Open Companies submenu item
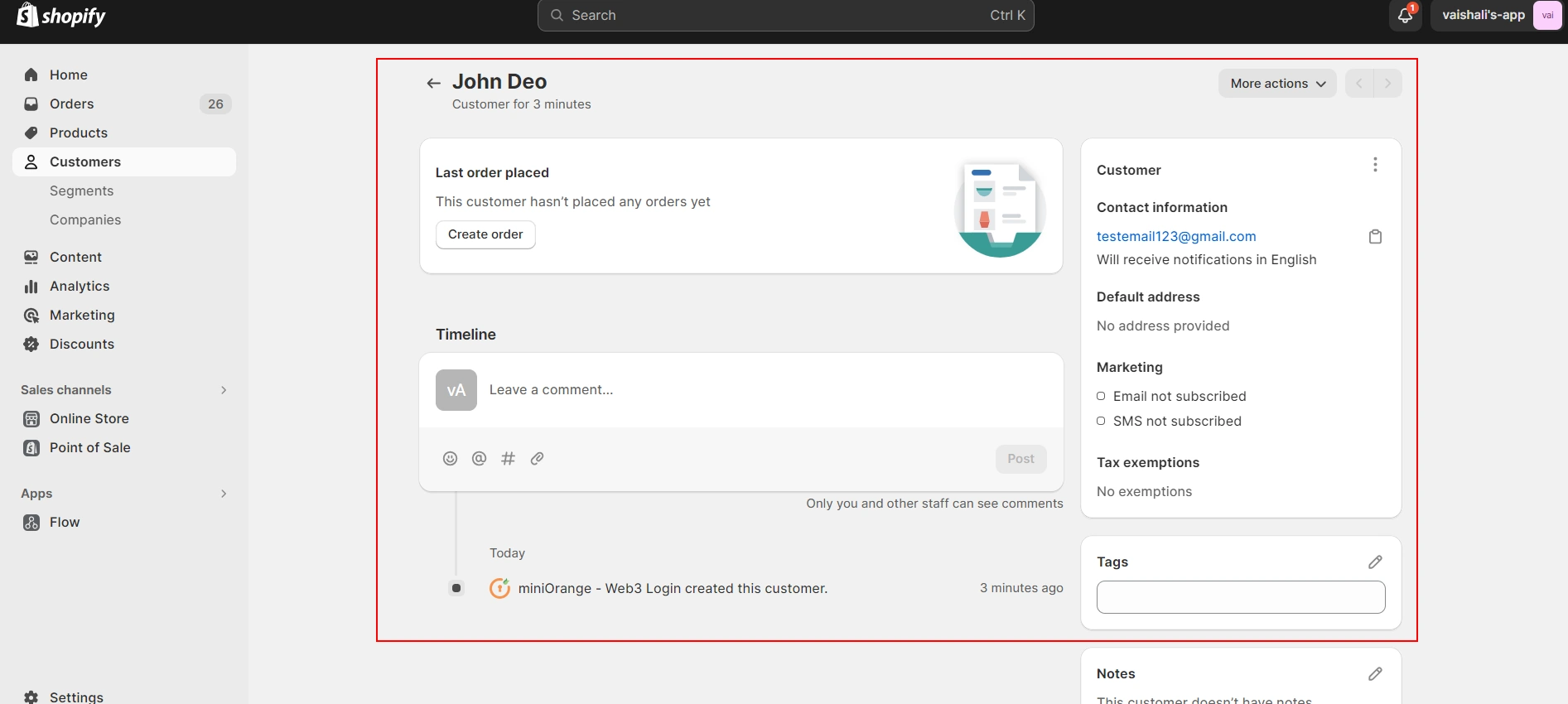Screen dimensions: 1568x704 pyautogui.click(x=85, y=219)
